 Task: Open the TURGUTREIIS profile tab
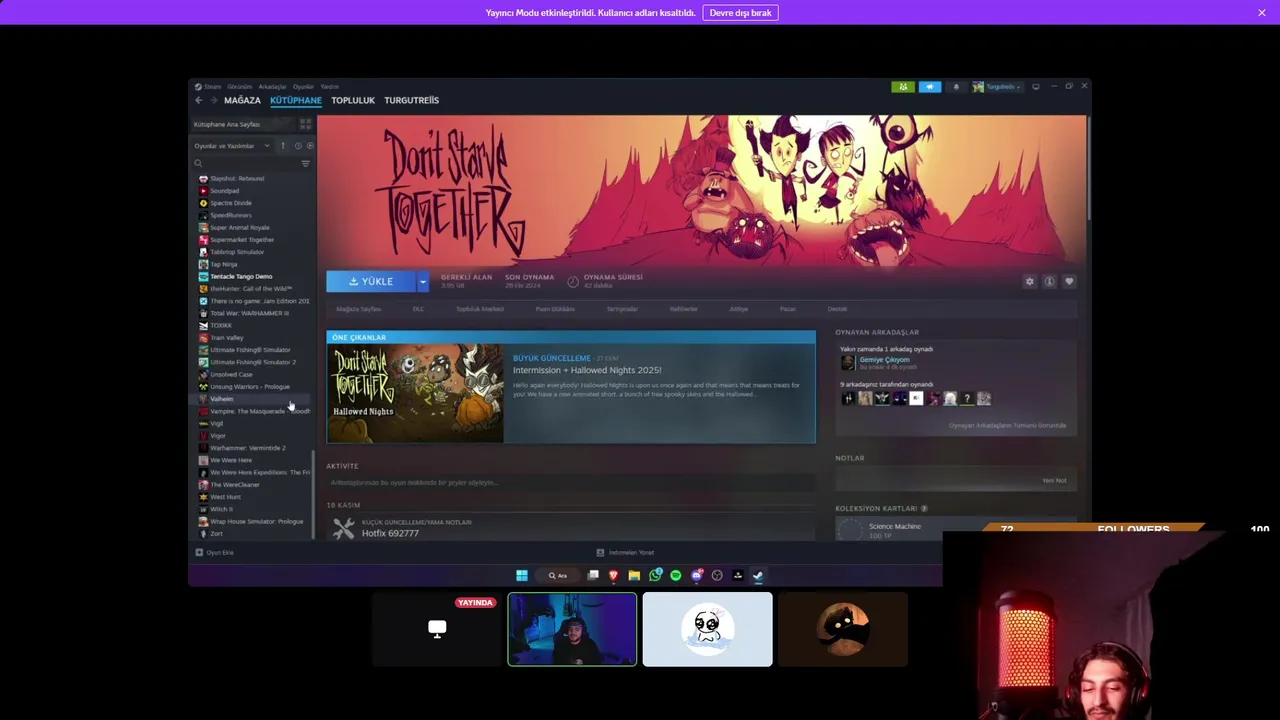(x=412, y=100)
